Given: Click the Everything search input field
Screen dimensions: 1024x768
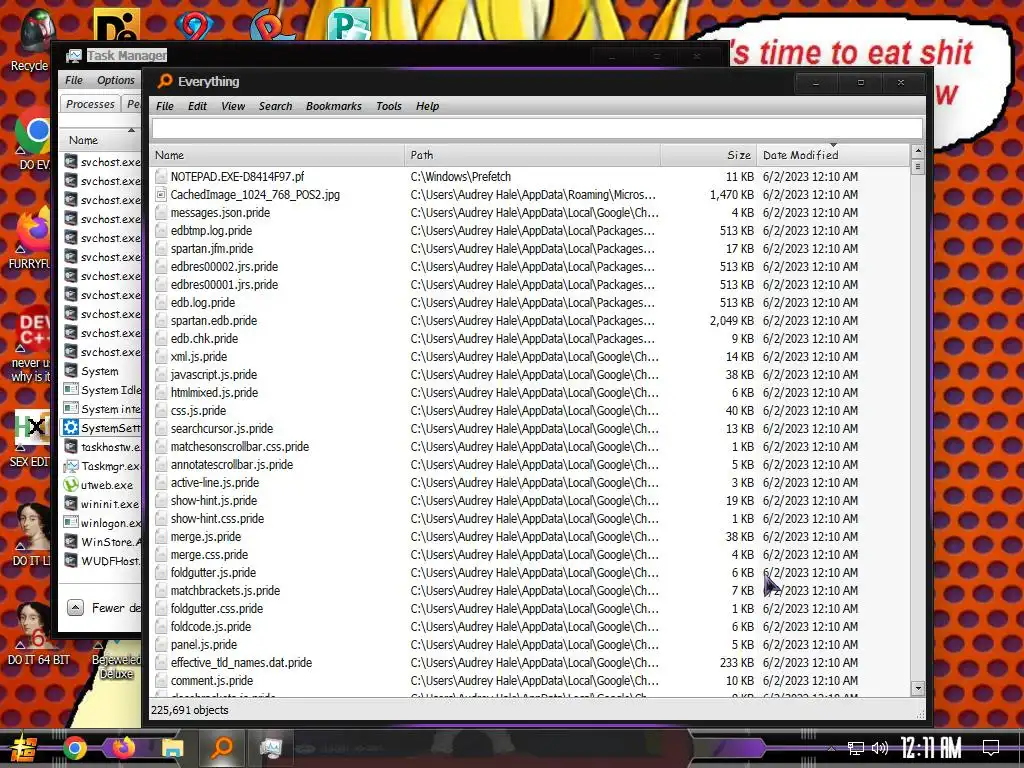Looking at the screenshot, I should point(537,128).
